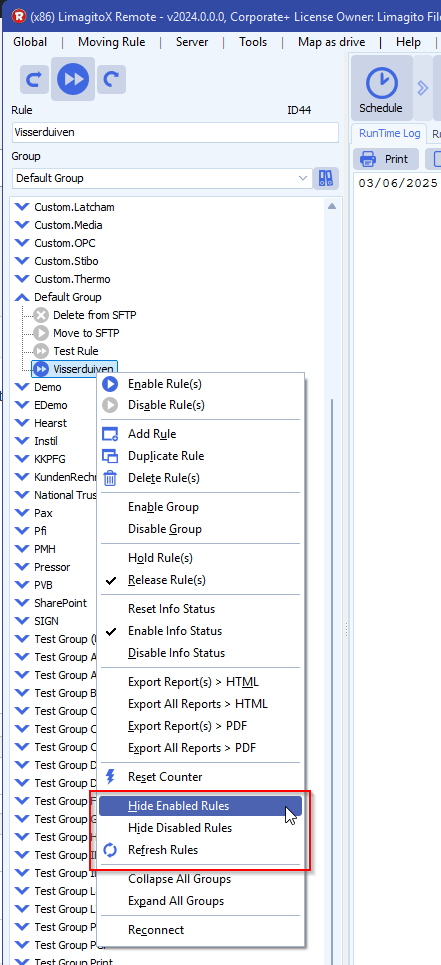Select the KKPFG group label

50,459
